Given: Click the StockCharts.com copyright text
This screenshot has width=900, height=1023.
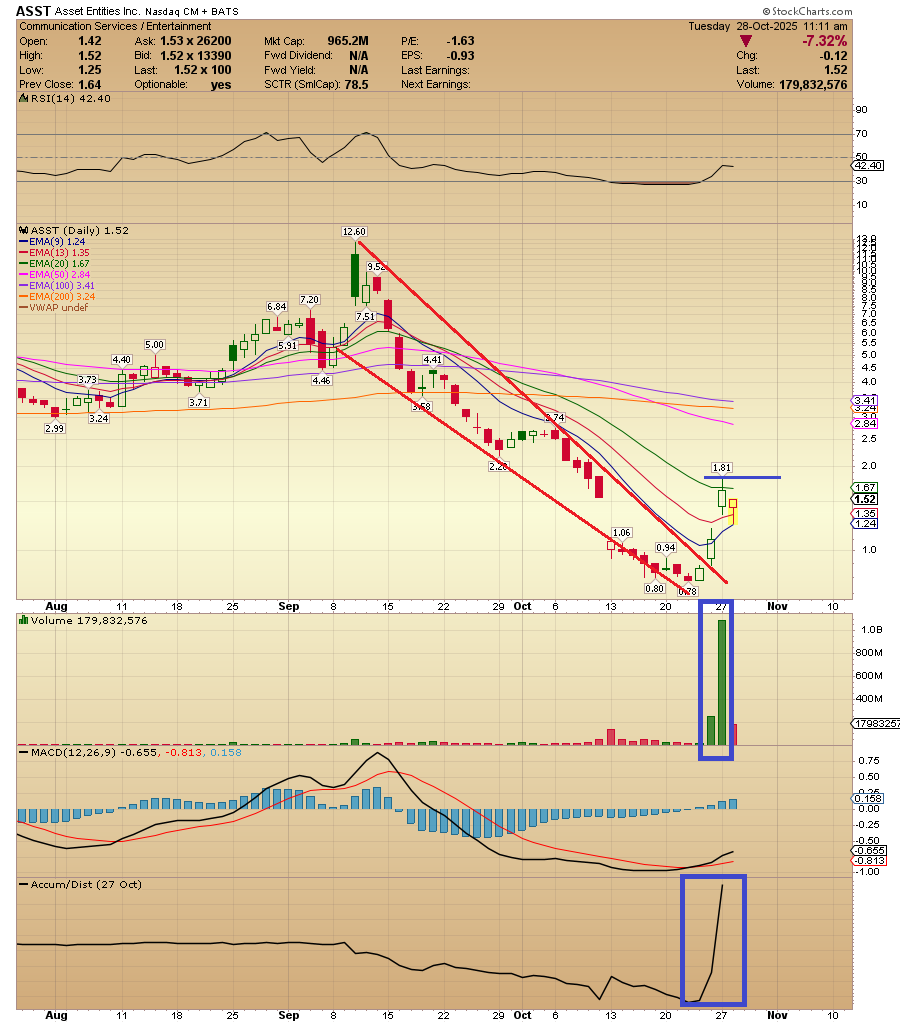Looking at the screenshot, I should (x=807, y=11).
